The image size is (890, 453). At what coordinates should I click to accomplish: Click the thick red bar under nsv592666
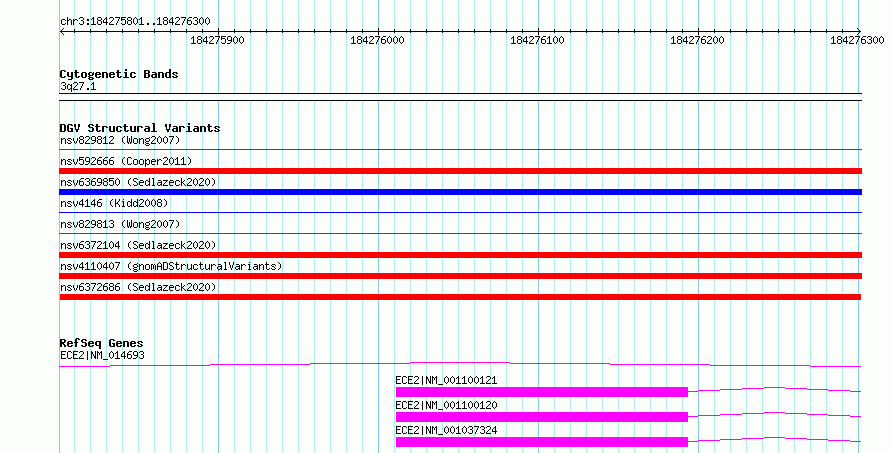coord(460,171)
